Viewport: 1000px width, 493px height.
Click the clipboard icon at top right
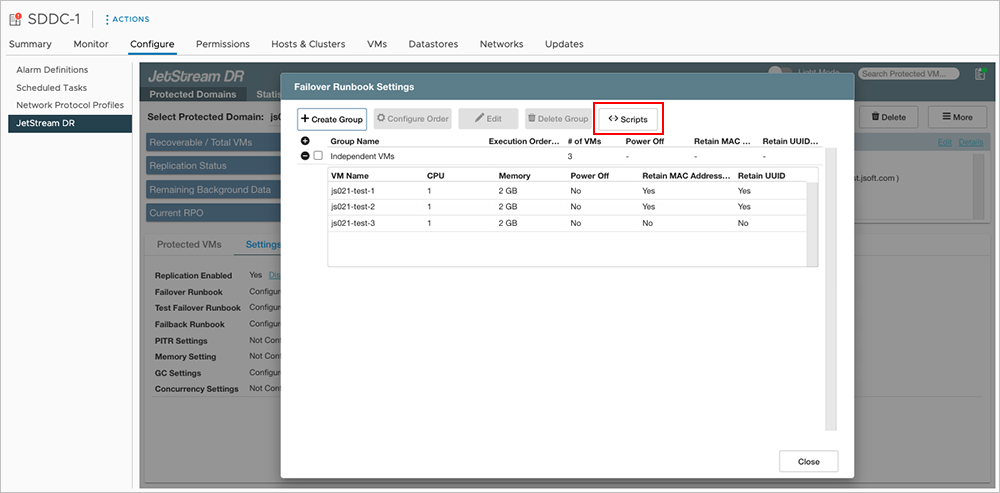click(x=980, y=73)
